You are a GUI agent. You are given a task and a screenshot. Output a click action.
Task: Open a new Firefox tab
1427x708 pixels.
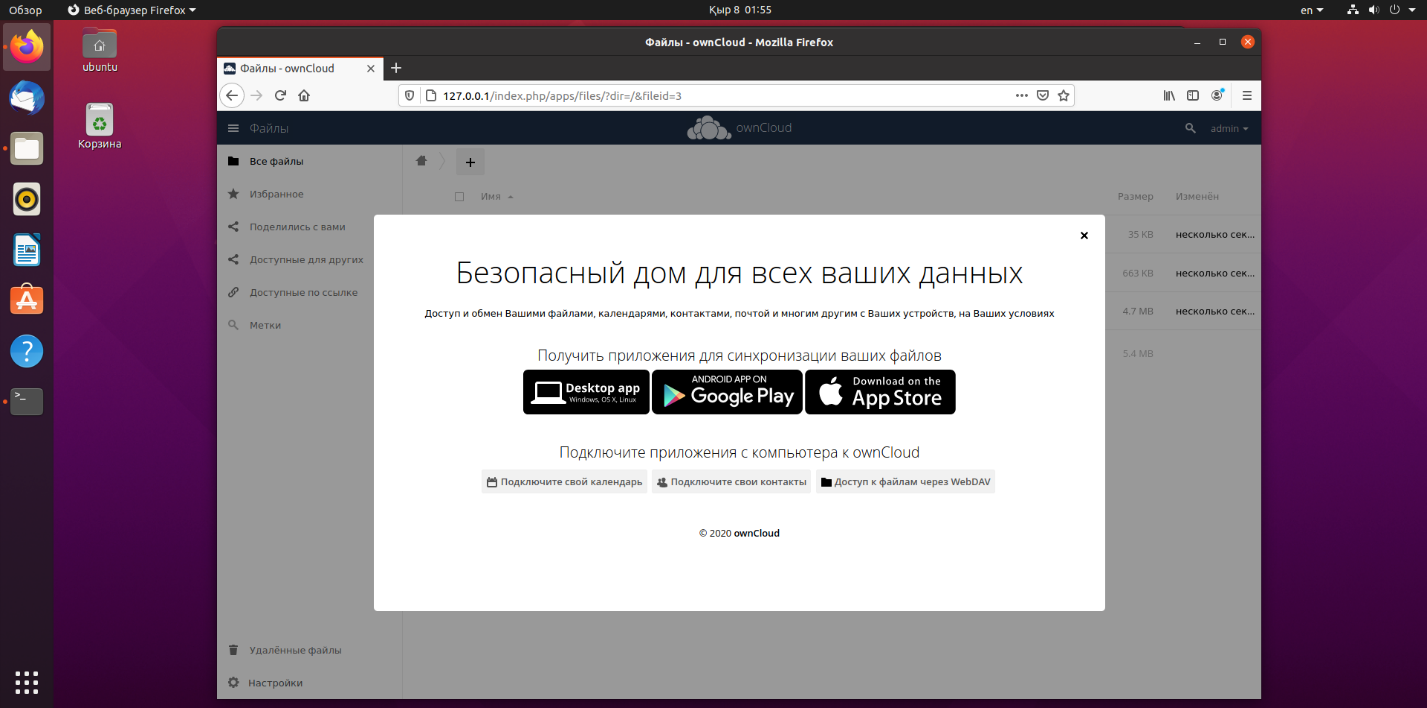(x=396, y=68)
